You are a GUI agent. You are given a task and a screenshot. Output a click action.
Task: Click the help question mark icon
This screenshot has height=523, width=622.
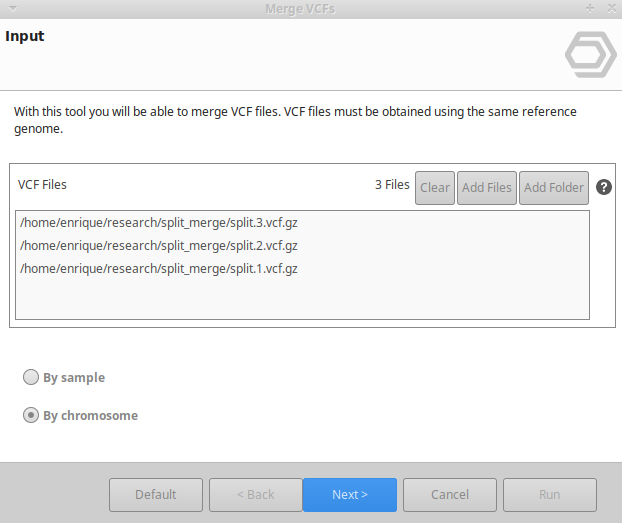tap(604, 187)
